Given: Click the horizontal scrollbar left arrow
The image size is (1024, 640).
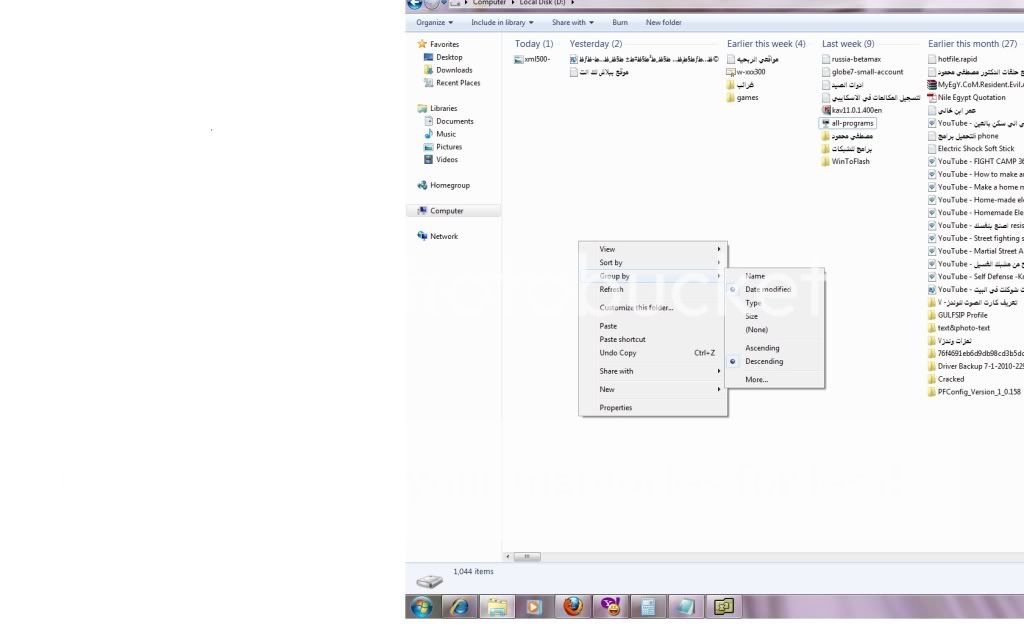Looking at the screenshot, I should (508, 557).
